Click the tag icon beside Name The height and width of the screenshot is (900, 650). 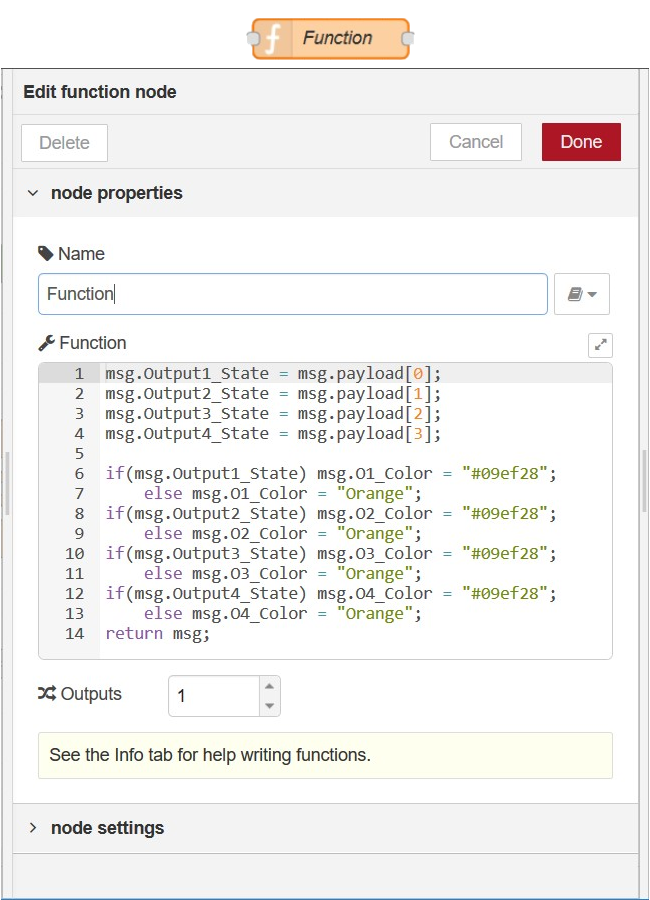[45, 254]
